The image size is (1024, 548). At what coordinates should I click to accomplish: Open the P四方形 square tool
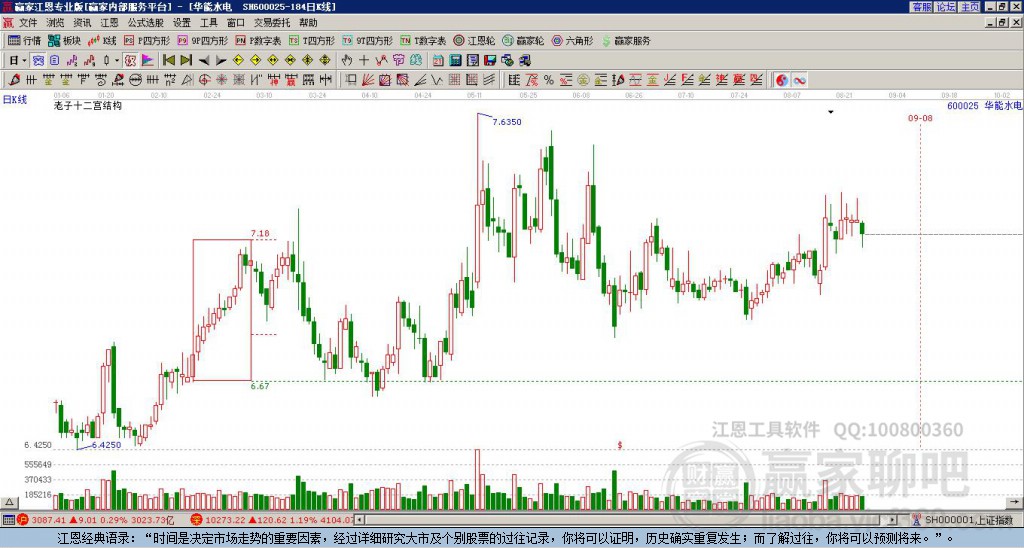click(147, 40)
